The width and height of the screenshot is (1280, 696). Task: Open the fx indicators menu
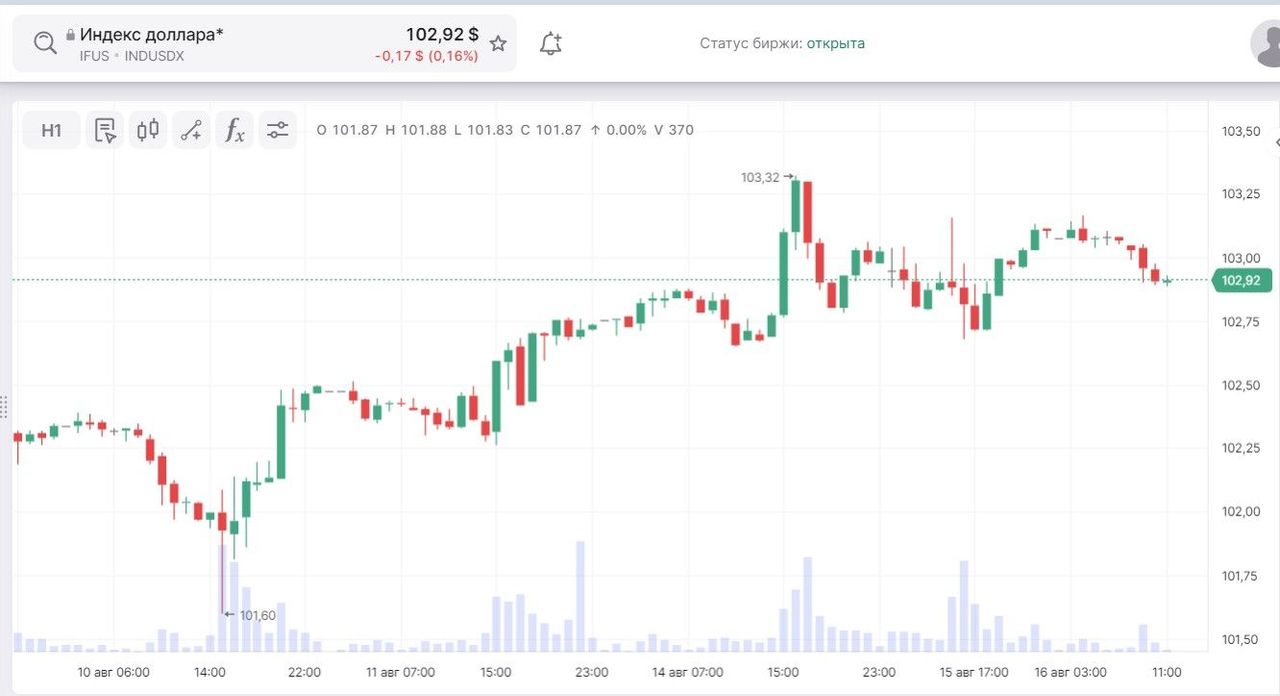234,130
